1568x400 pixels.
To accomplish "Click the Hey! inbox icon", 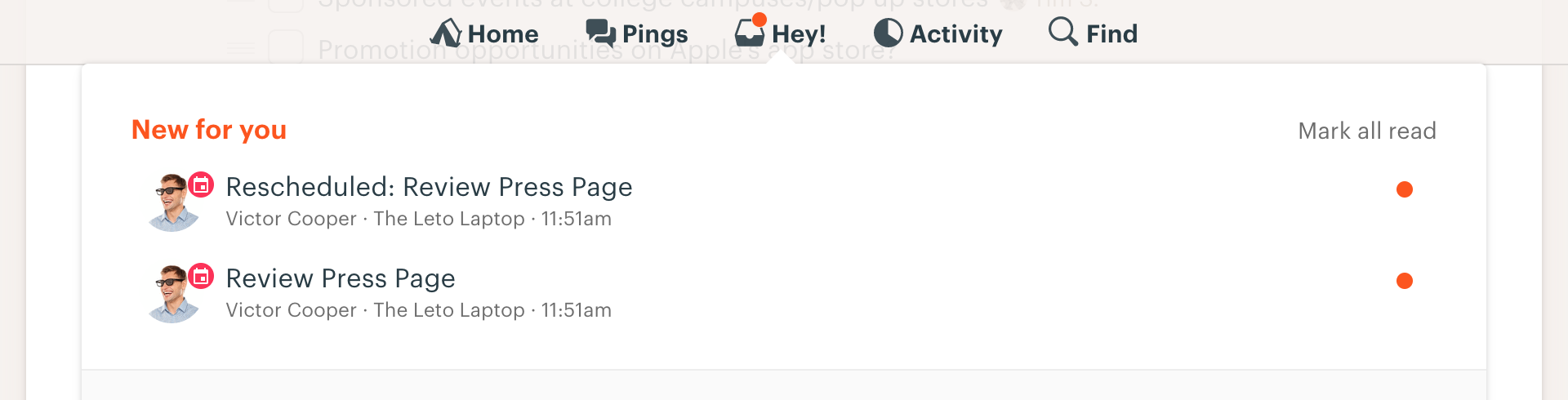I will point(750,32).
